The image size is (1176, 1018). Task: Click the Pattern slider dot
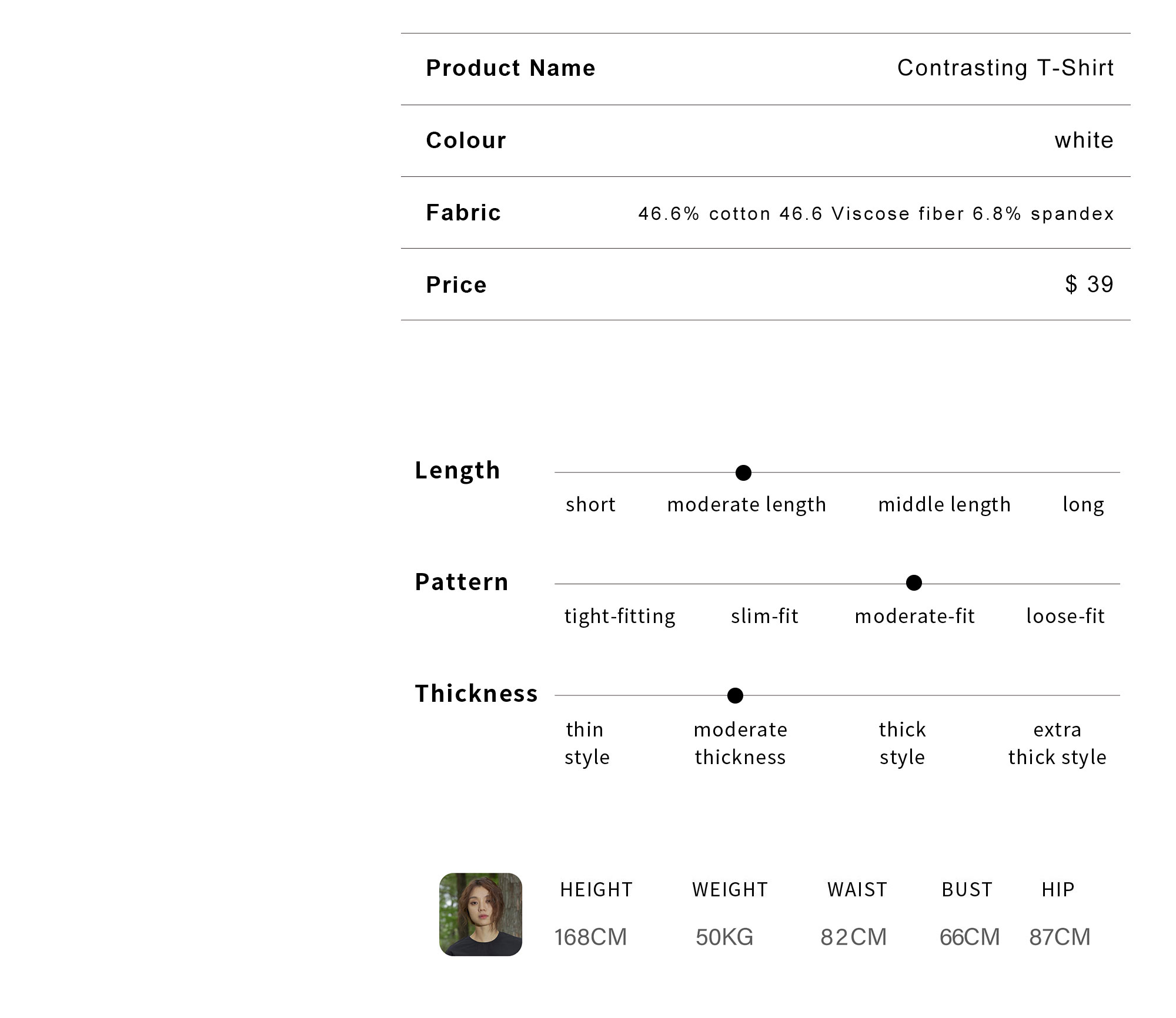click(914, 583)
